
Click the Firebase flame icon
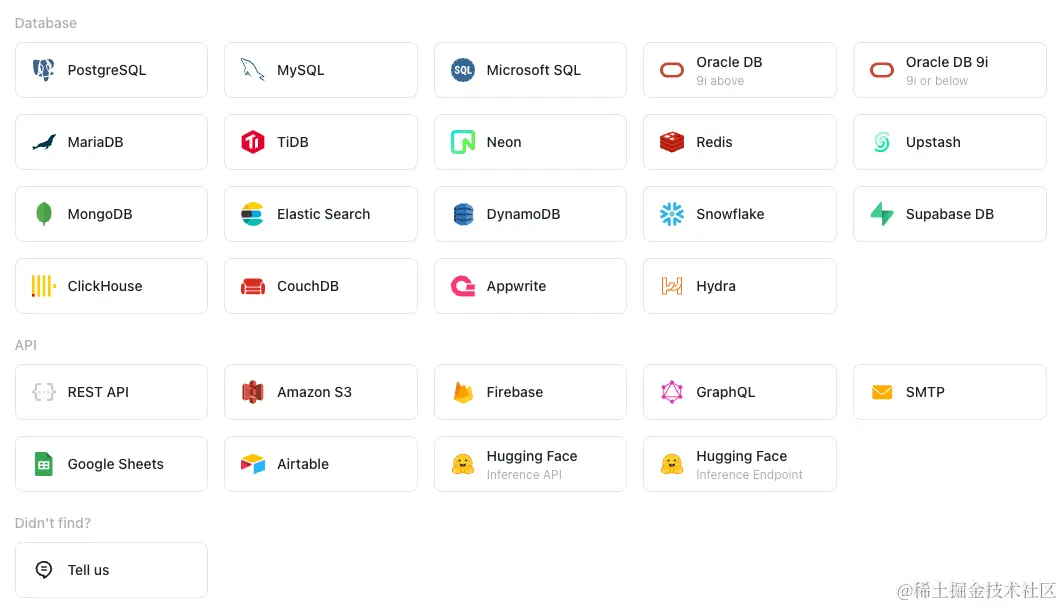pyautogui.click(x=463, y=392)
